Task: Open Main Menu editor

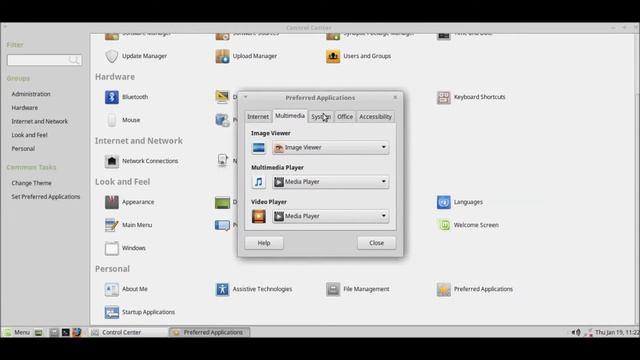Action: coord(129,225)
